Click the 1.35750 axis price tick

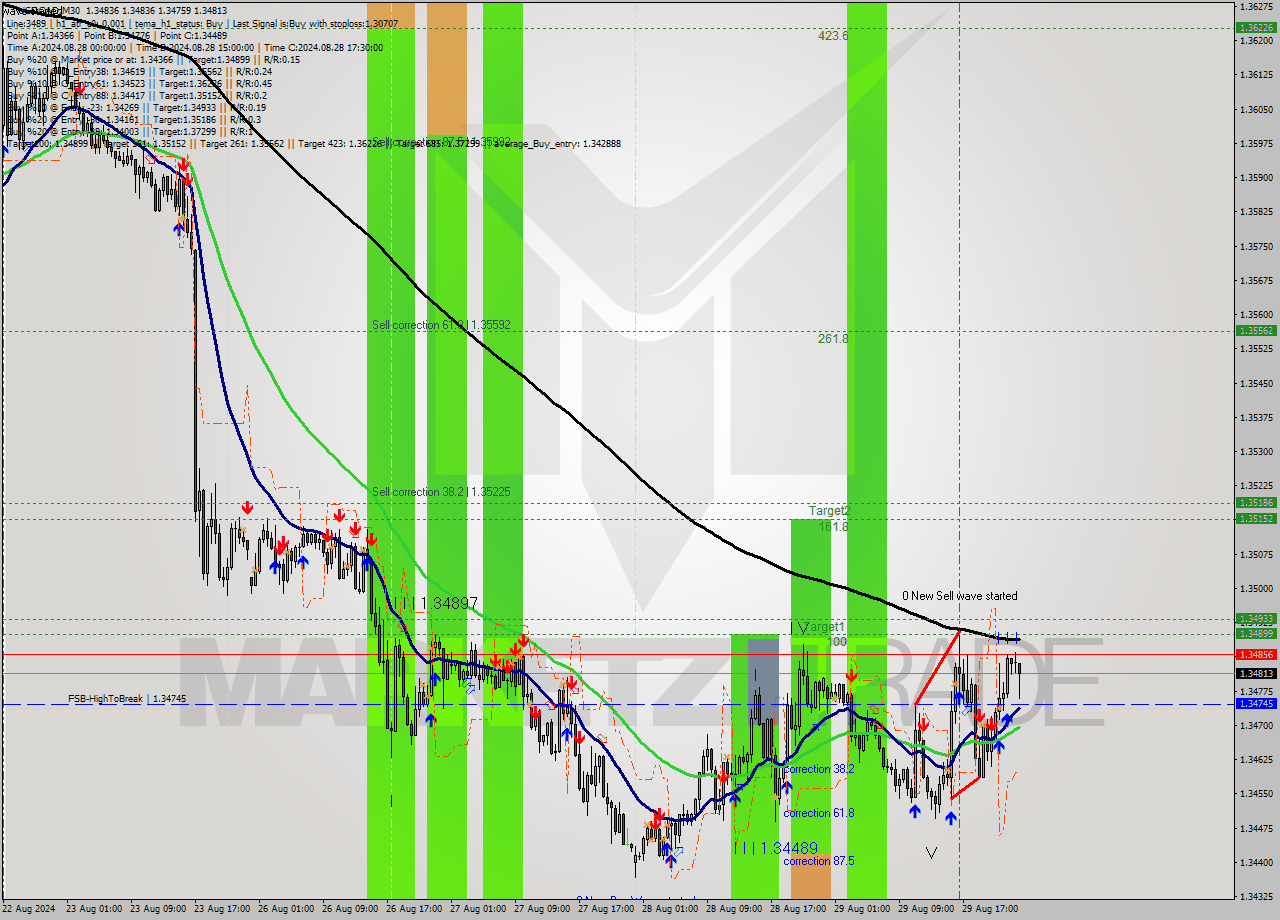click(x=1254, y=246)
